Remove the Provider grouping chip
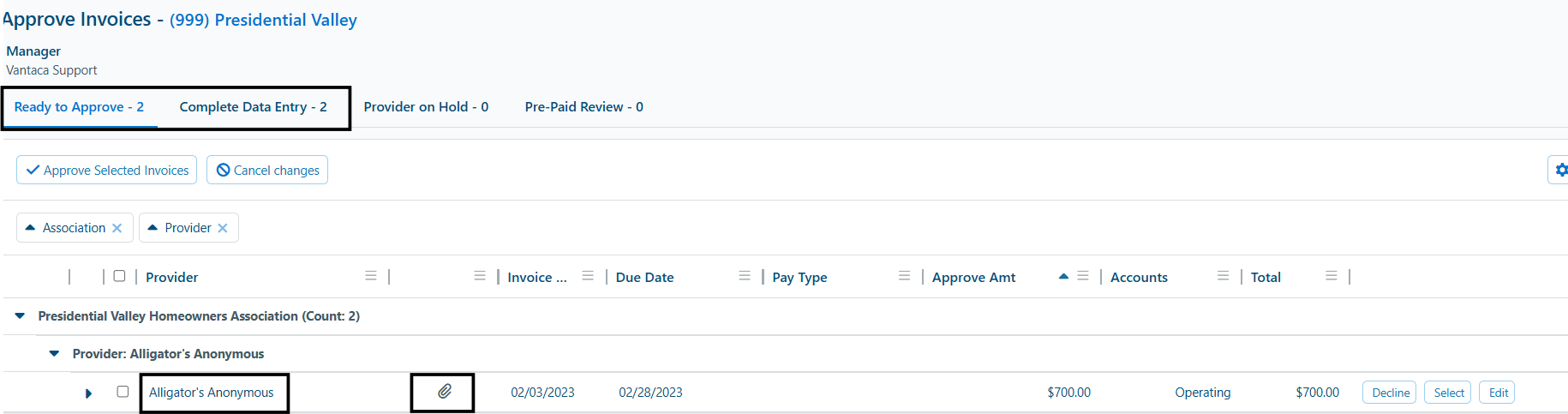Image resolution: width=1568 pixels, height=414 pixels. tap(223, 228)
